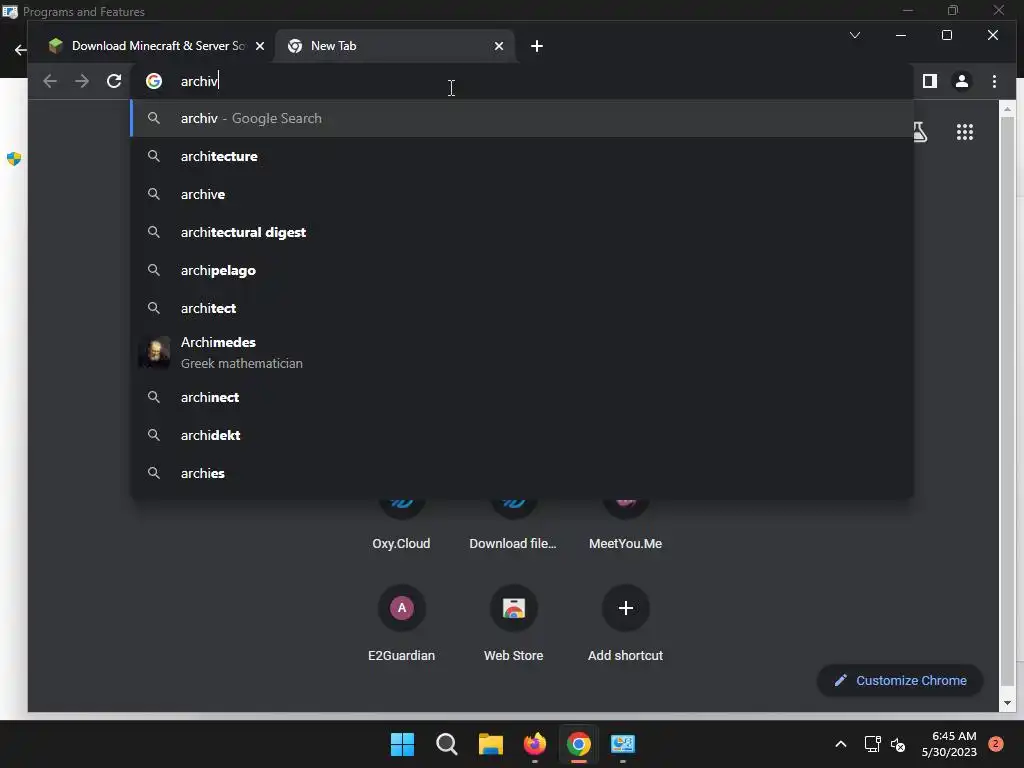Switch to the Download Minecraft & Server tab
The image size is (1024, 768).
[155, 46]
